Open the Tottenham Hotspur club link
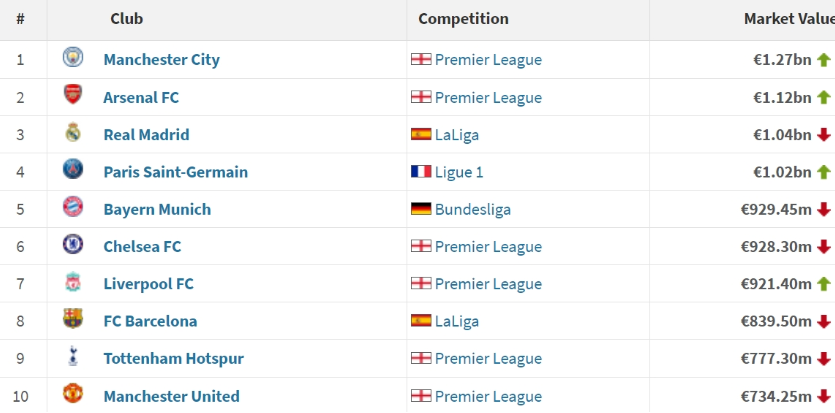This screenshot has height=413, width=835. point(173,358)
